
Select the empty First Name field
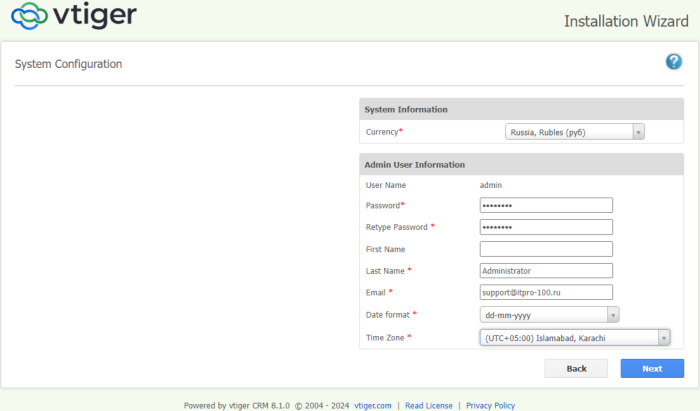546,249
